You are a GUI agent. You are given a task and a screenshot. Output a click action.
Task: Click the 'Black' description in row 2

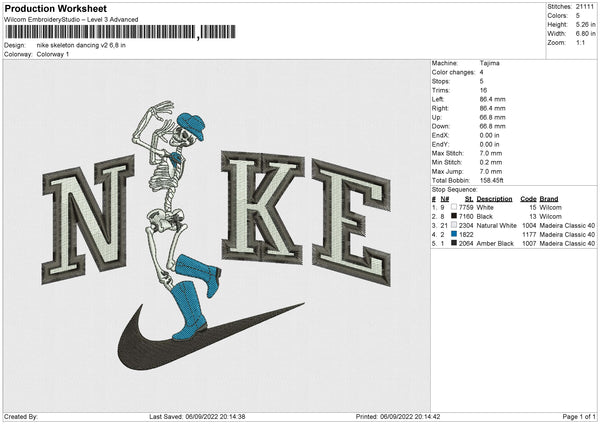[484, 216]
